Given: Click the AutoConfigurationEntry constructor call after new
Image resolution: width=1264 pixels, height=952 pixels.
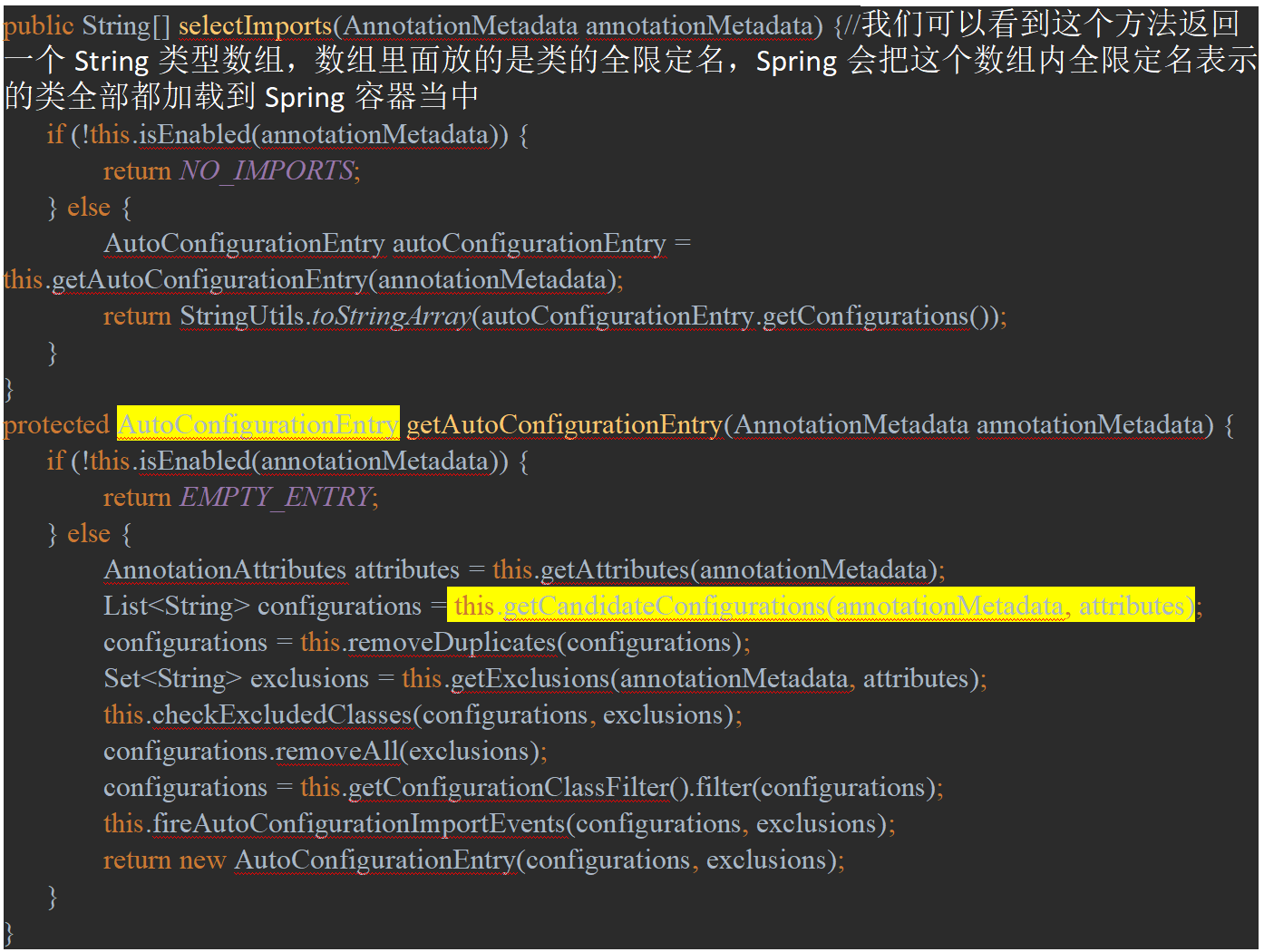Looking at the screenshot, I should pos(375,860).
